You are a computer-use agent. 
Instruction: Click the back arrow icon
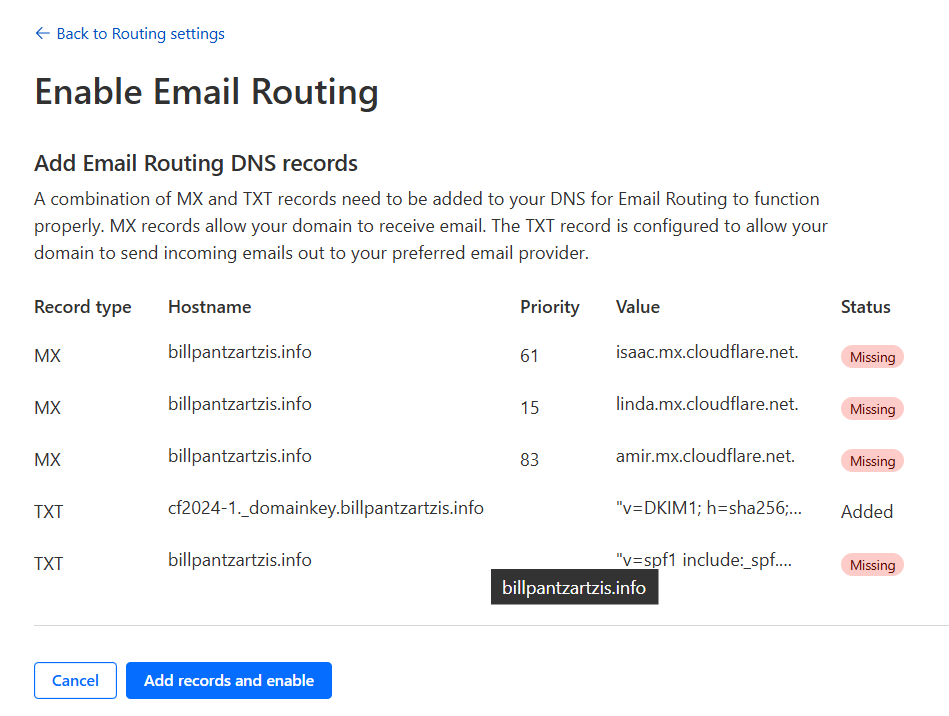coord(42,34)
